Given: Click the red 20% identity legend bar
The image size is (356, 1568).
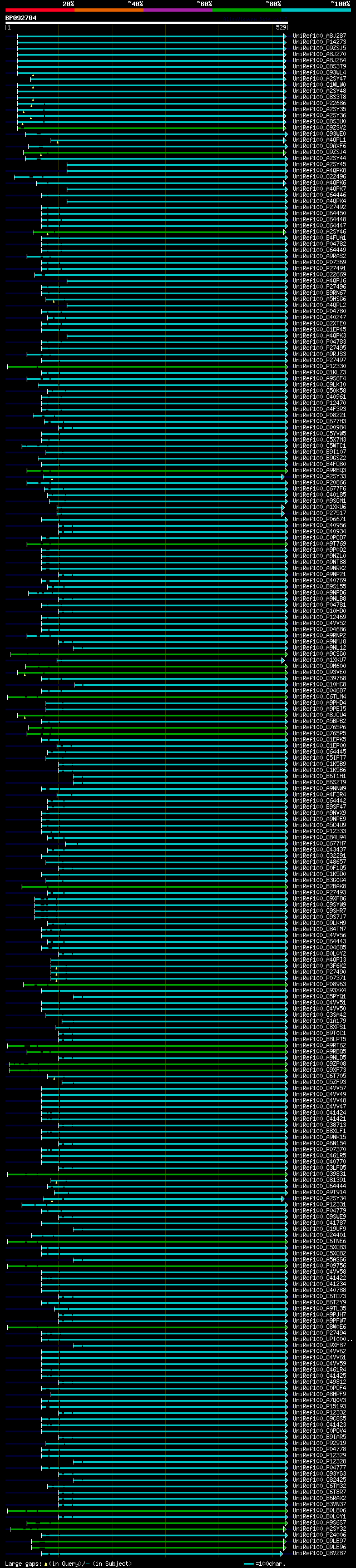Looking at the screenshot, I should coord(39,11).
